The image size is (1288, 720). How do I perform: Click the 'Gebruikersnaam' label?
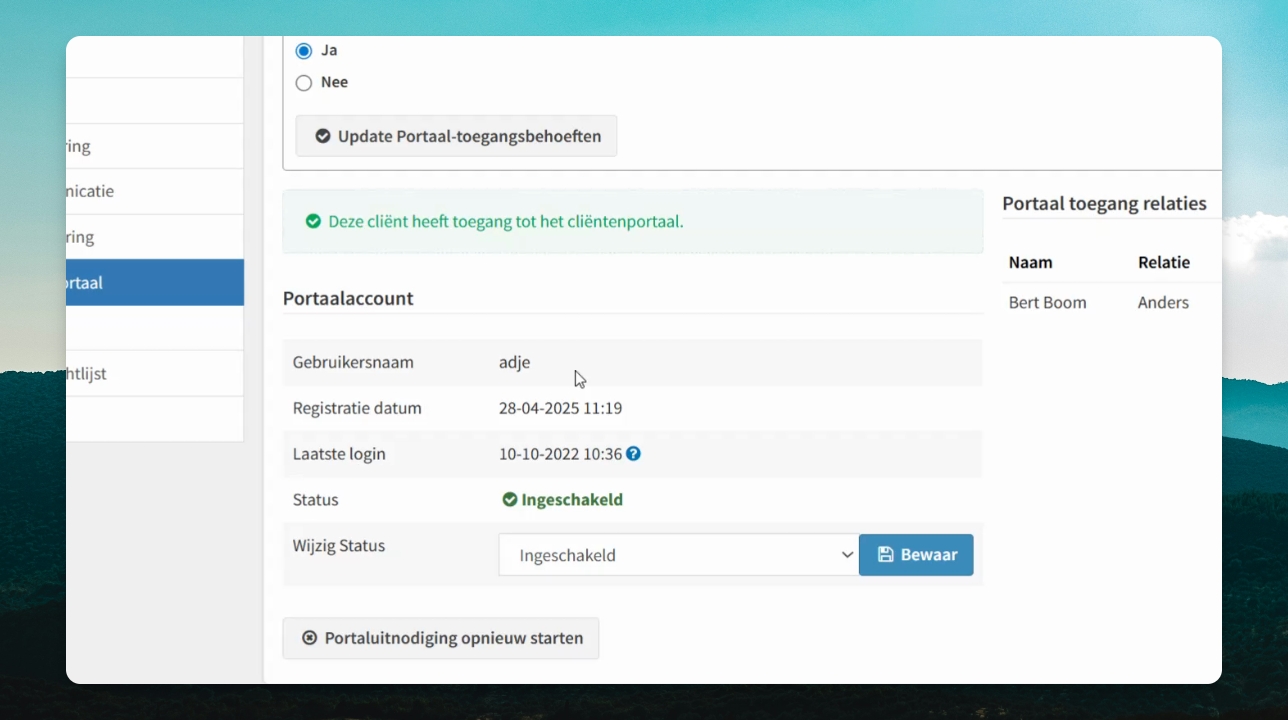353,362
